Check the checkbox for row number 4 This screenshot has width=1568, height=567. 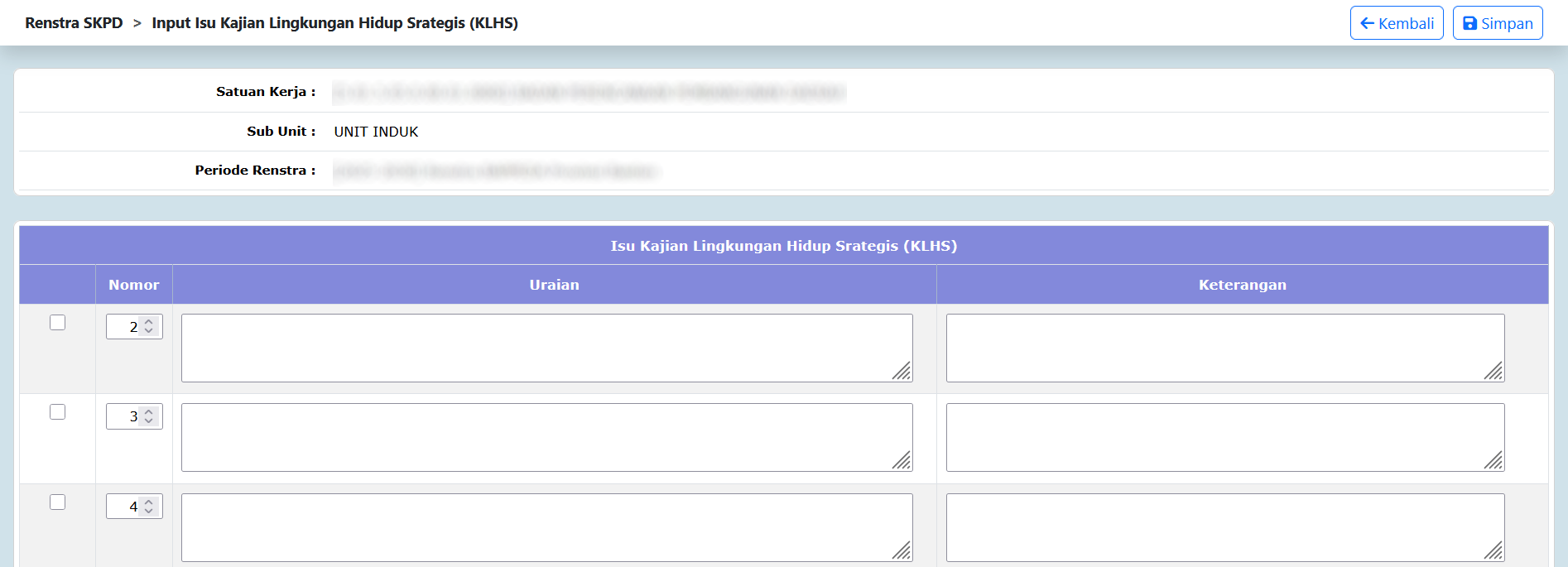click(57, 502)
